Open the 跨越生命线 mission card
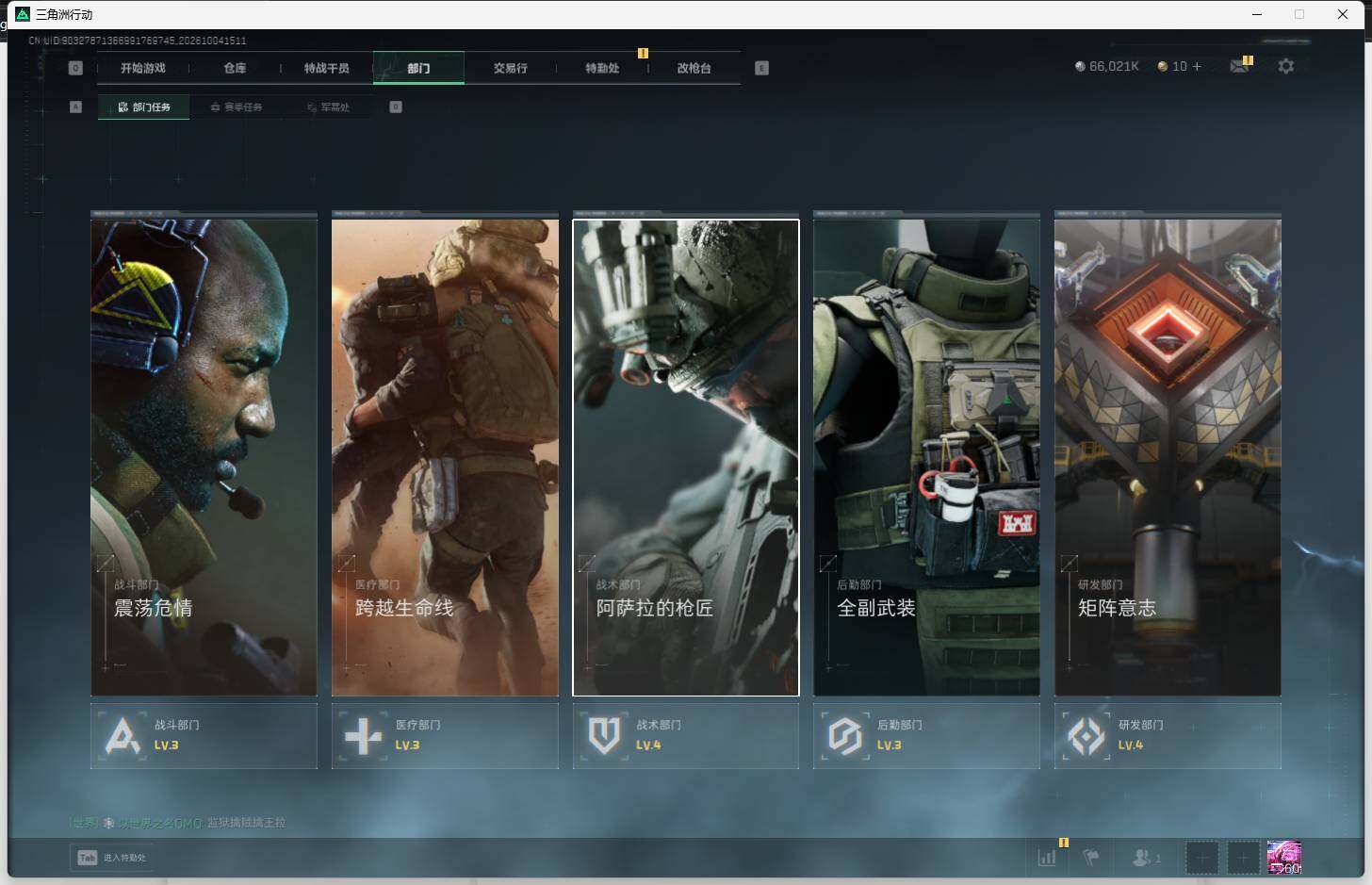 point(445,457)
